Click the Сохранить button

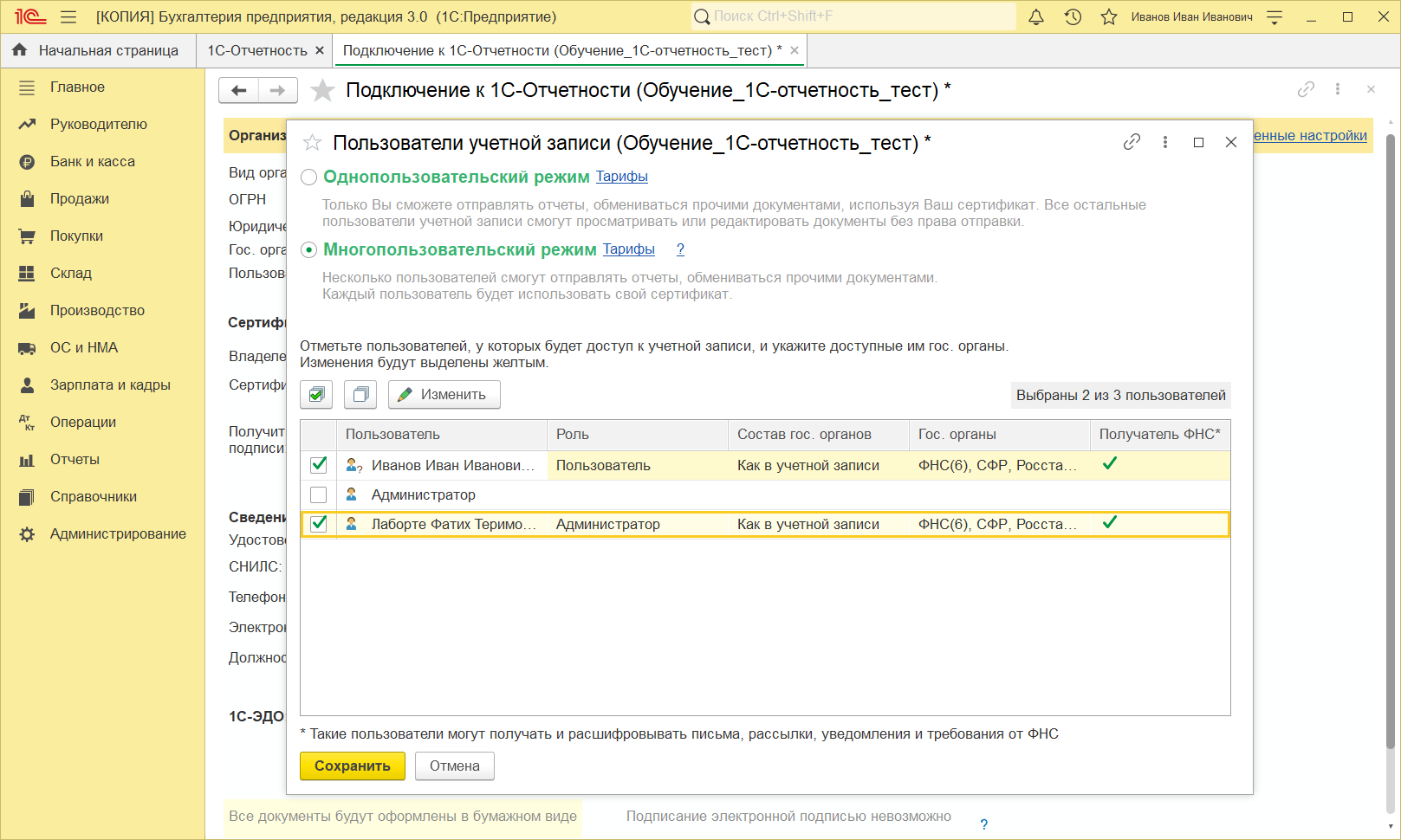tap(353, 766)
